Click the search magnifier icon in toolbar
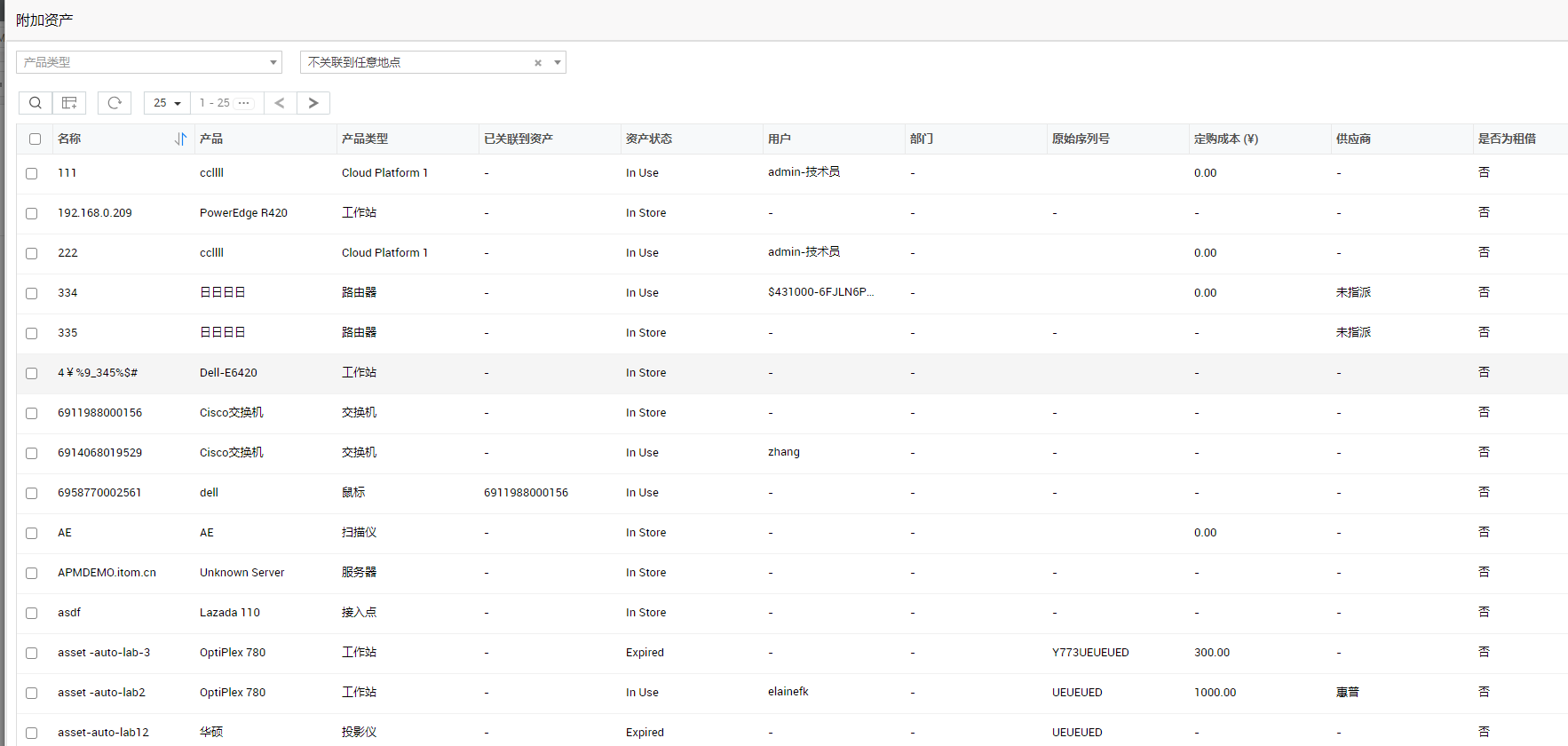 pyautogui.click(x=36, y=103)
